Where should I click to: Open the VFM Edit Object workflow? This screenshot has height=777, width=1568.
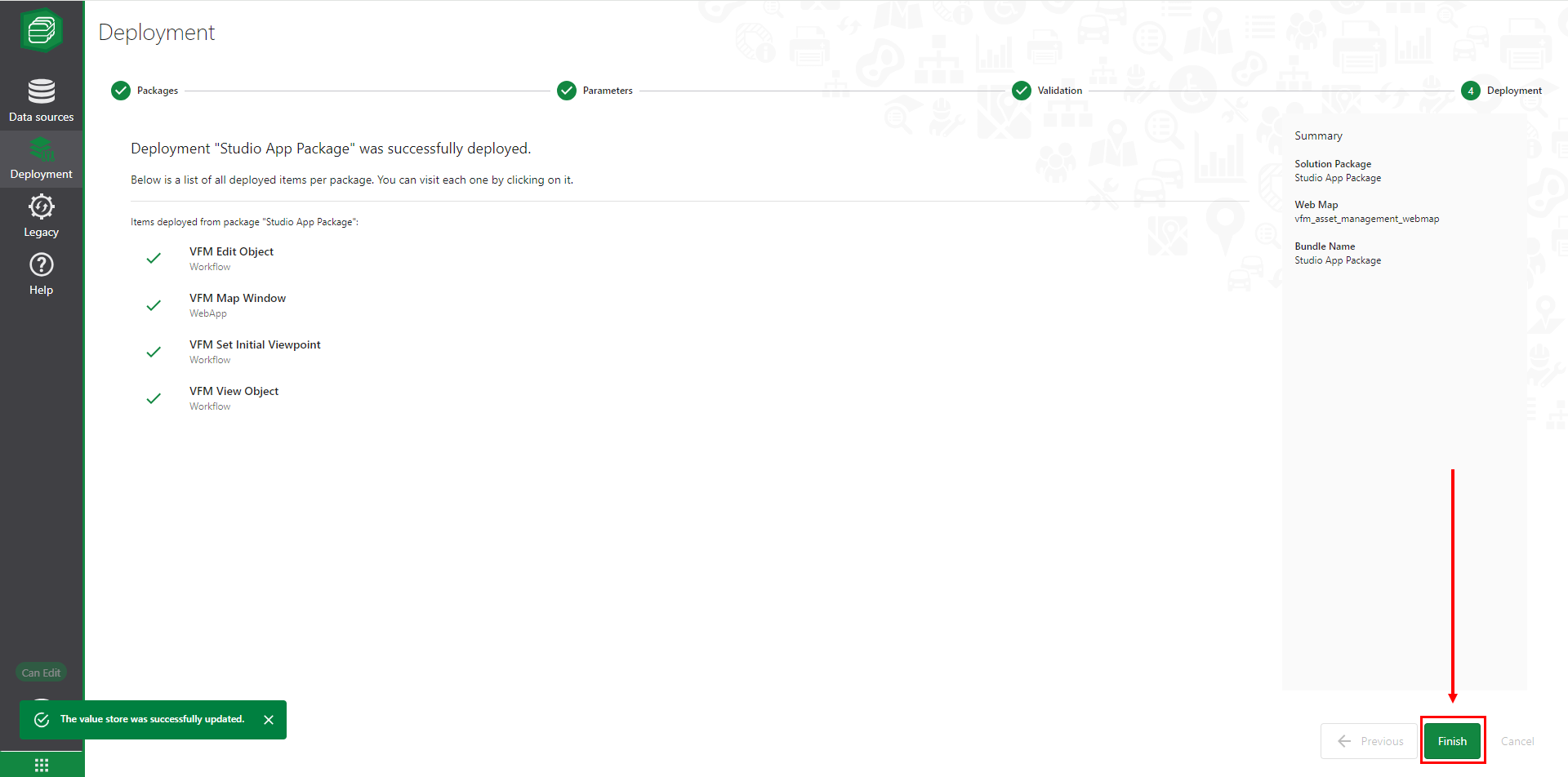point(231,252)
